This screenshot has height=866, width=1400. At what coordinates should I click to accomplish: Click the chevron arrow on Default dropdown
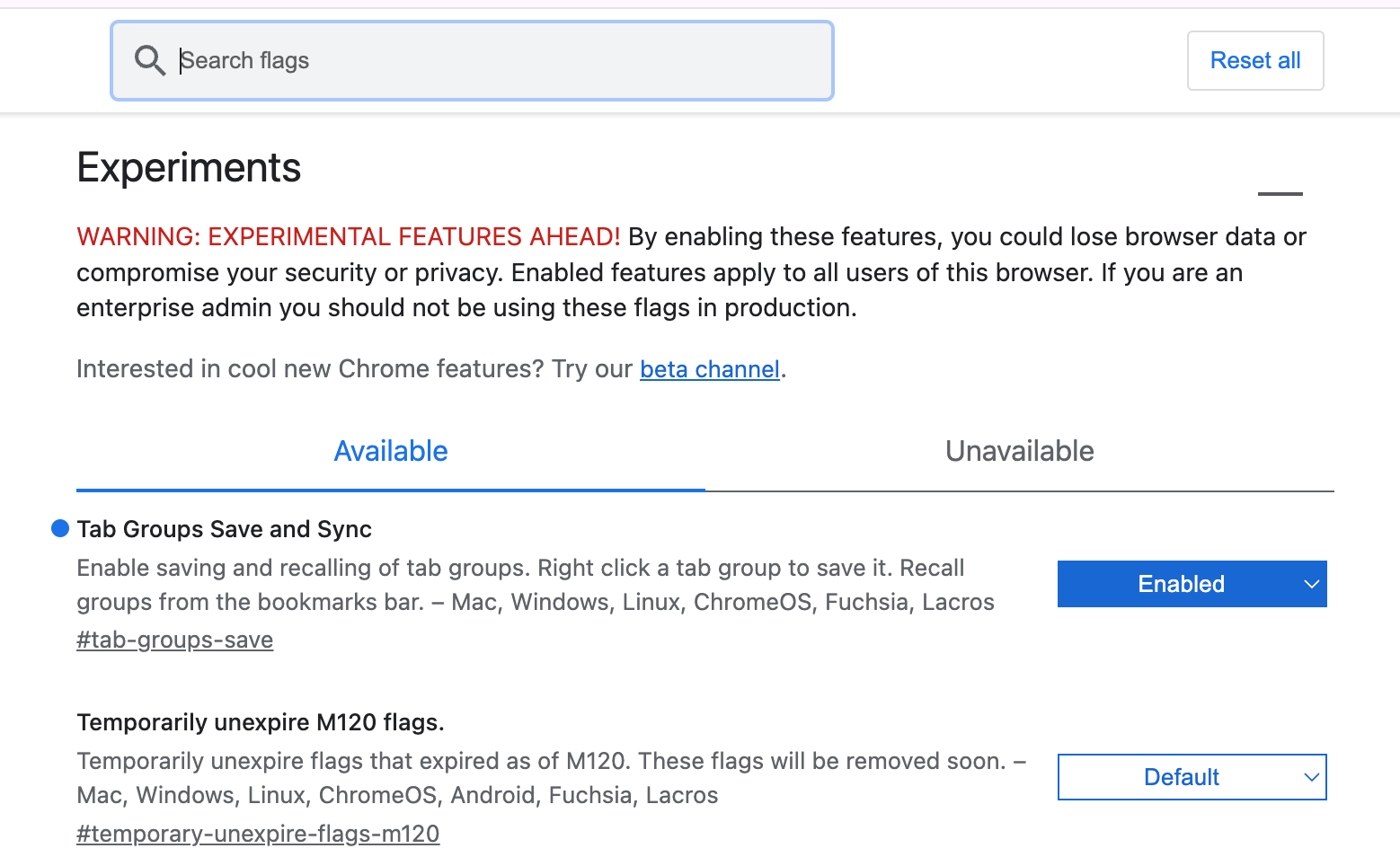pyautogui.click(x=1311, y=777)
